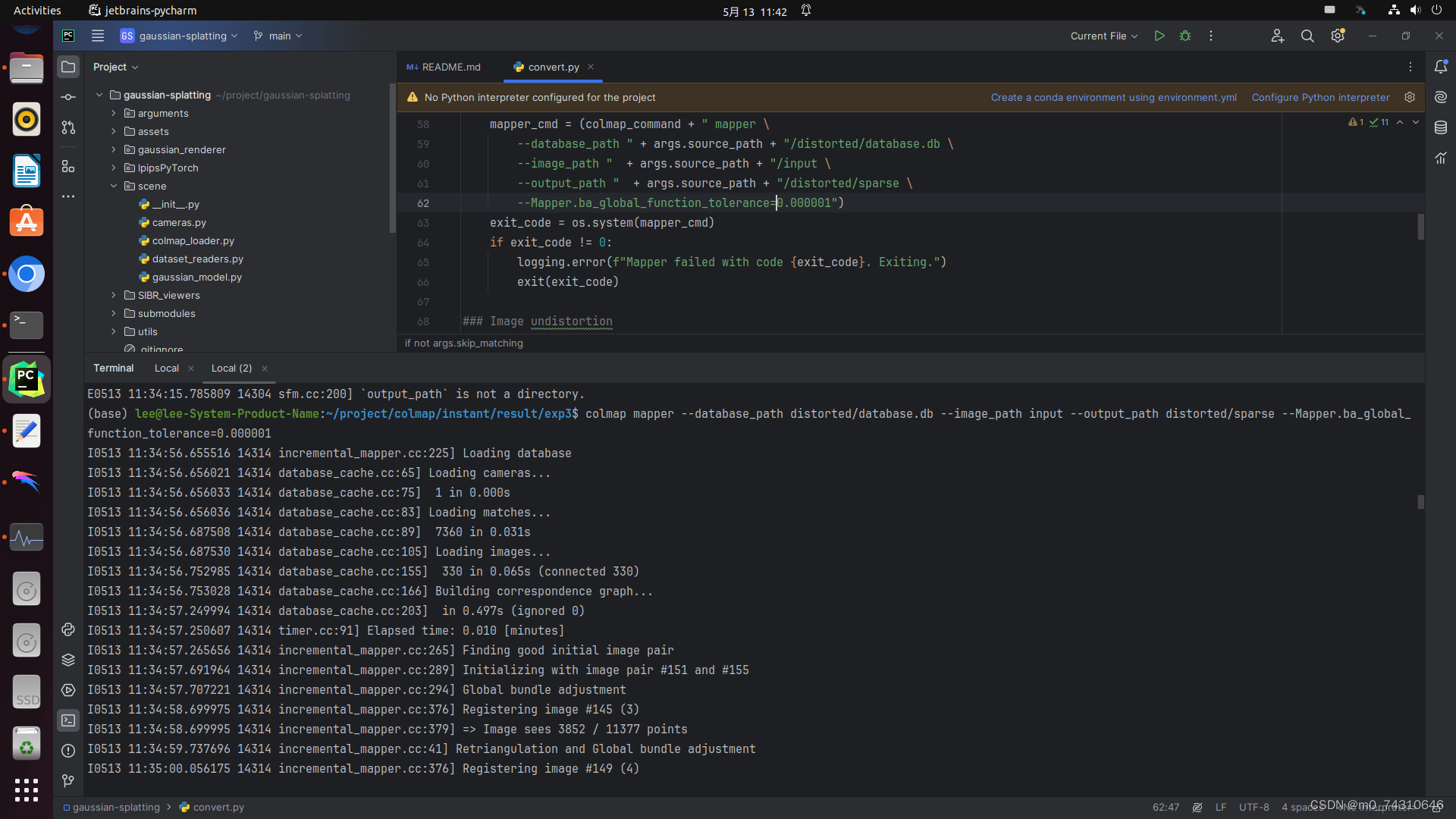Image resolution: width=1456 pixels, height=819 pixels.
Task: Expand the arguments folder
Action: click(x=114, y=113)
